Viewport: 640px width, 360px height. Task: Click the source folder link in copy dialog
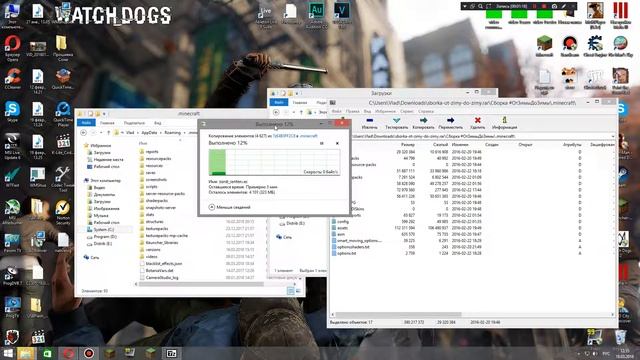click(x=284, y=136)
